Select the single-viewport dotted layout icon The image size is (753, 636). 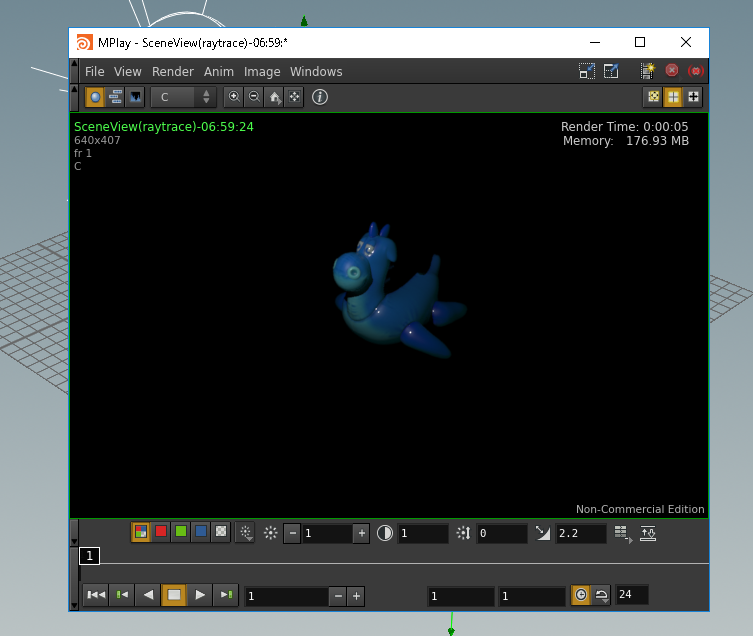click(653, 97)
